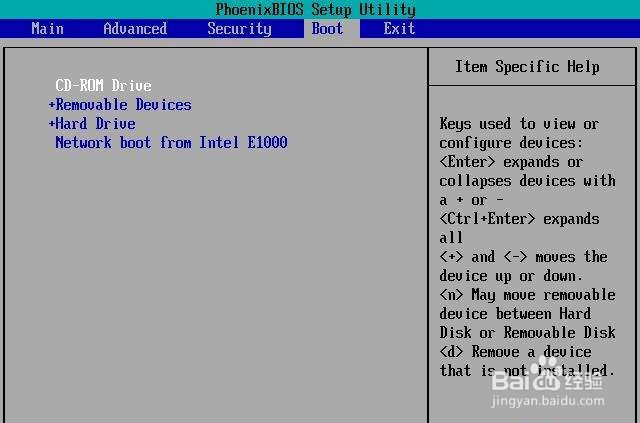Select the Hard Drive boot entry
640x423 pixels.
point(95,123)
